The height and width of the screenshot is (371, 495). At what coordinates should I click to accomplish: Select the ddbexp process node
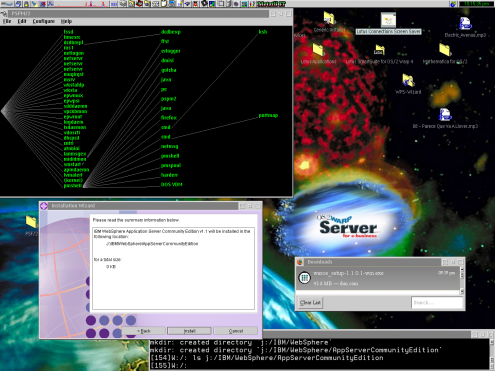point(171,32)
